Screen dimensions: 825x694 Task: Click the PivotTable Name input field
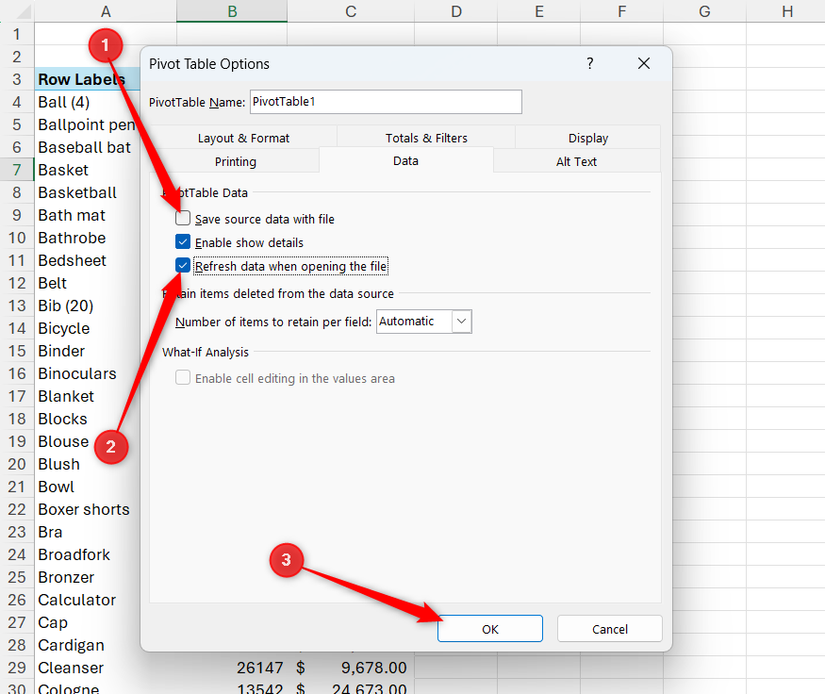(x=385, y=101)
